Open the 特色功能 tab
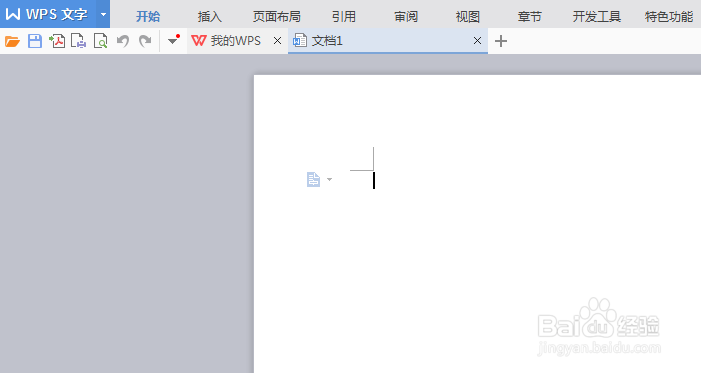Viewport: 701px width, 373px height. tap(669, 17)
